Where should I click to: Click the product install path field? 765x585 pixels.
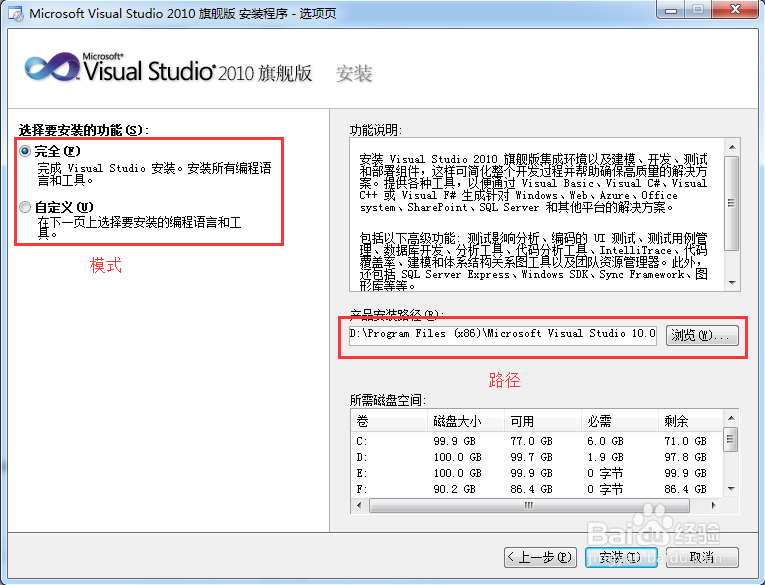[x=503, y=335]
